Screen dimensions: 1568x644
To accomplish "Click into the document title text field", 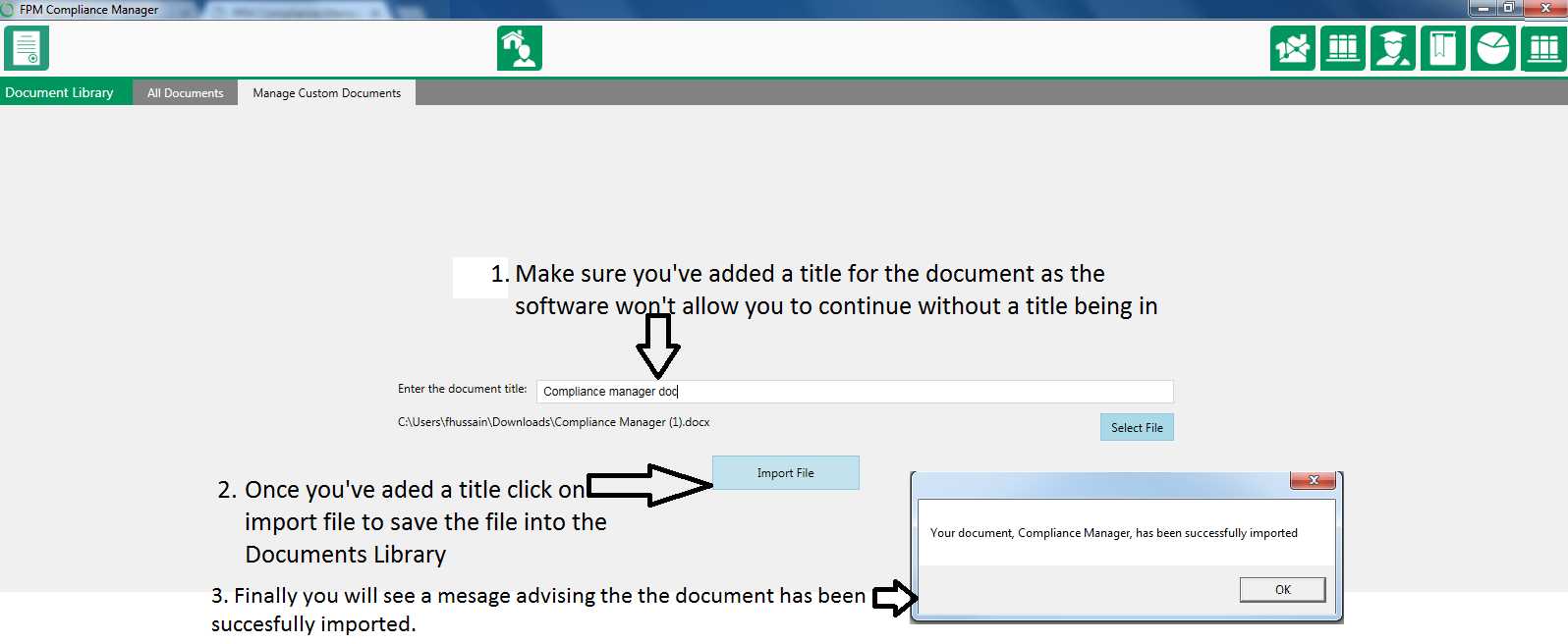I will 853,392.
